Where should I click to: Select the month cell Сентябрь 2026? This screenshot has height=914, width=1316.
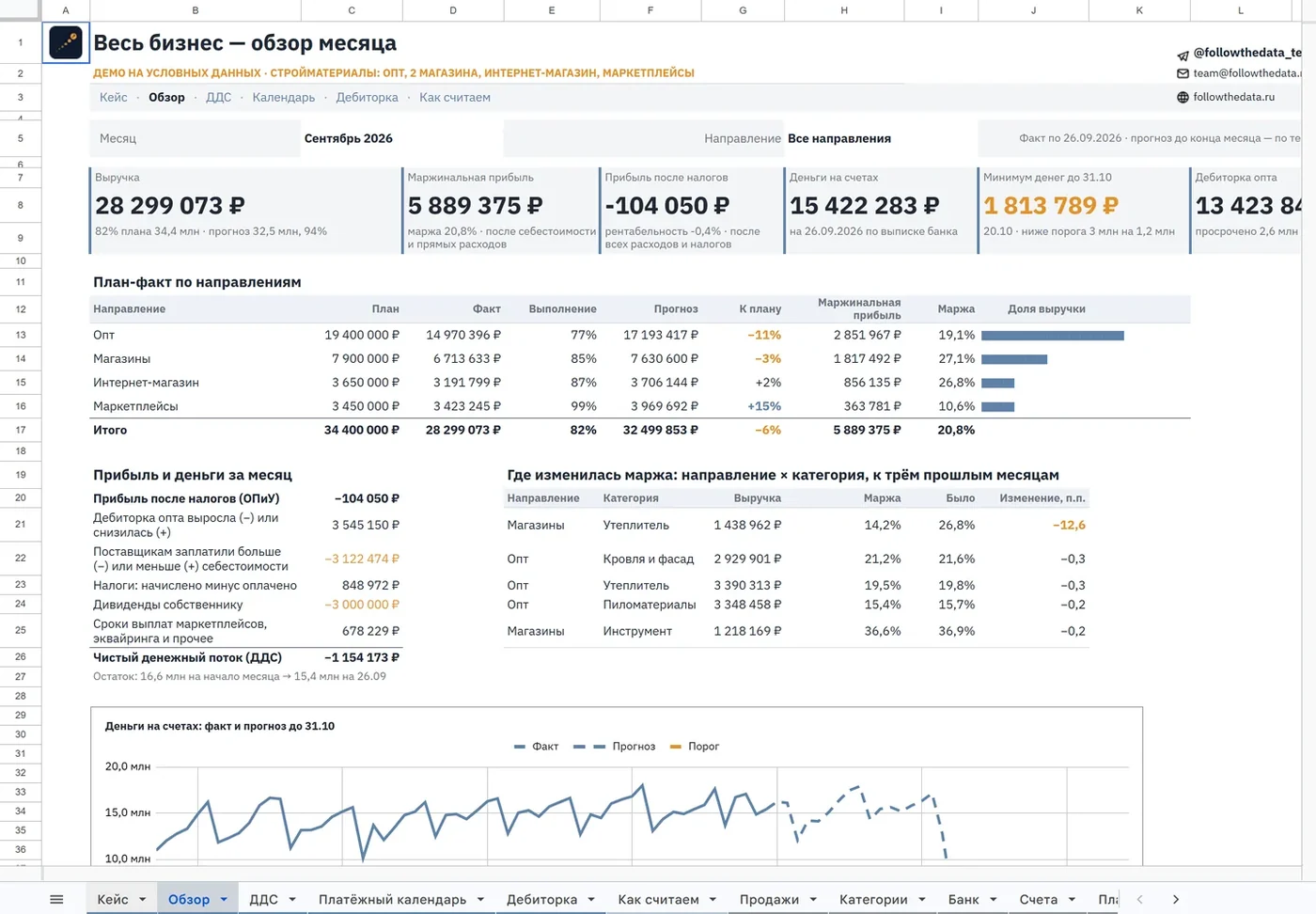(402, 138)
